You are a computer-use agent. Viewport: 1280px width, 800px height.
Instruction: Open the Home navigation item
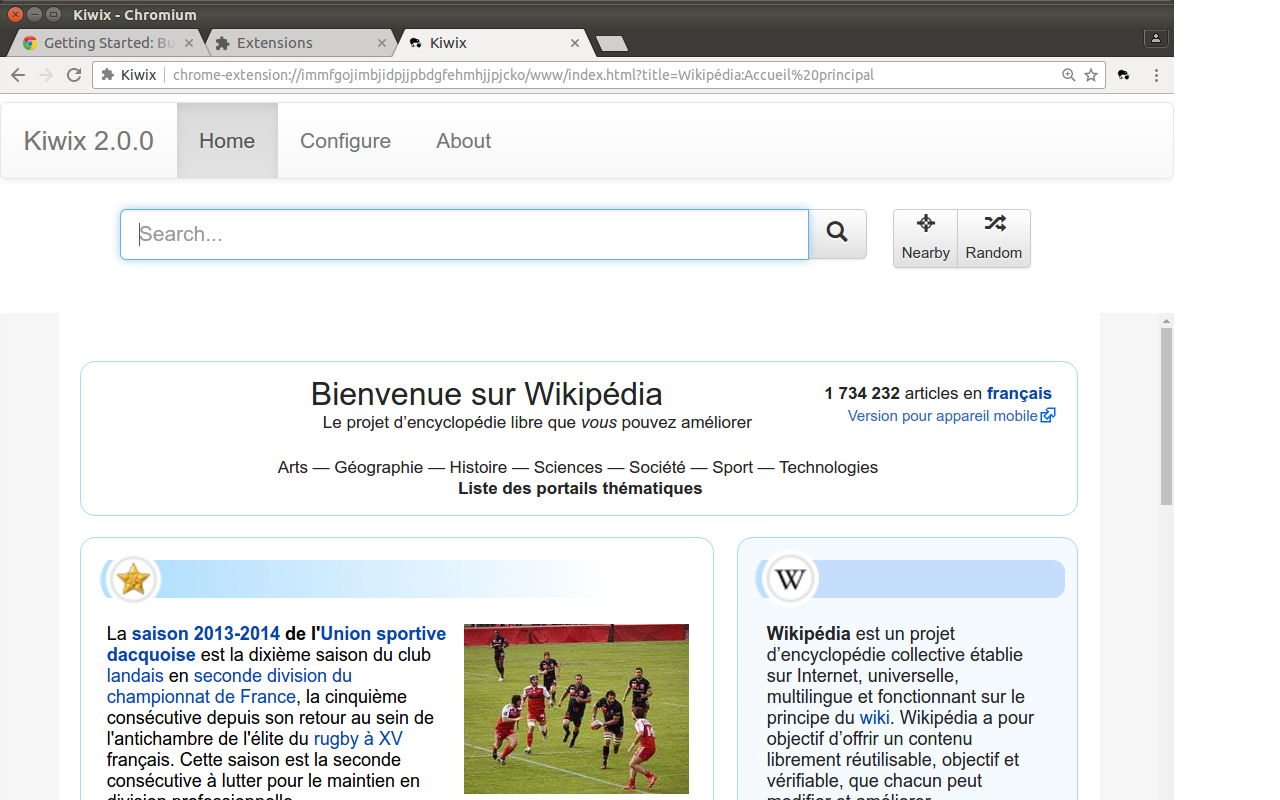click(x=227, y=141)
